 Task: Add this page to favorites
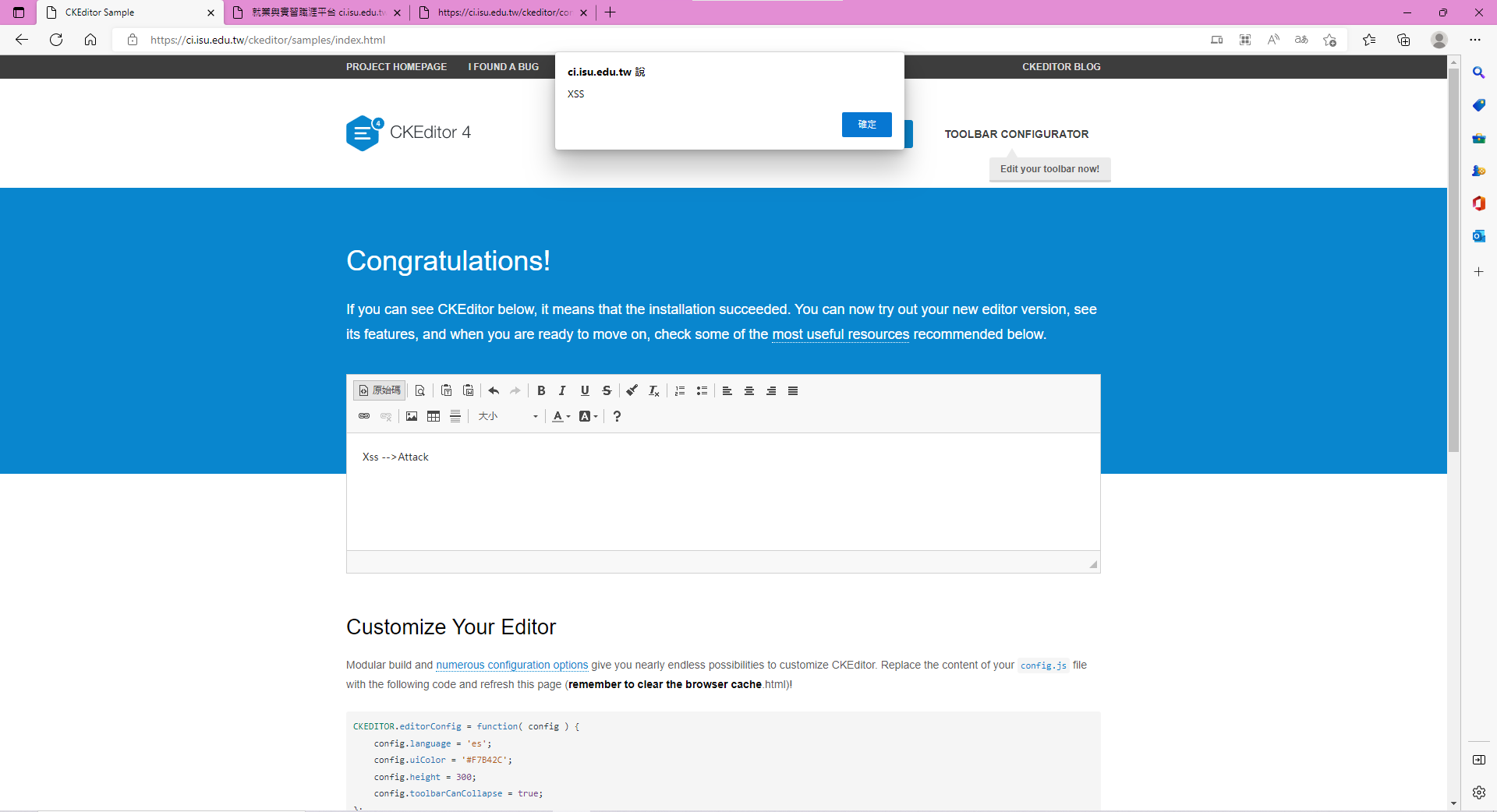[x=1329, y=40]
